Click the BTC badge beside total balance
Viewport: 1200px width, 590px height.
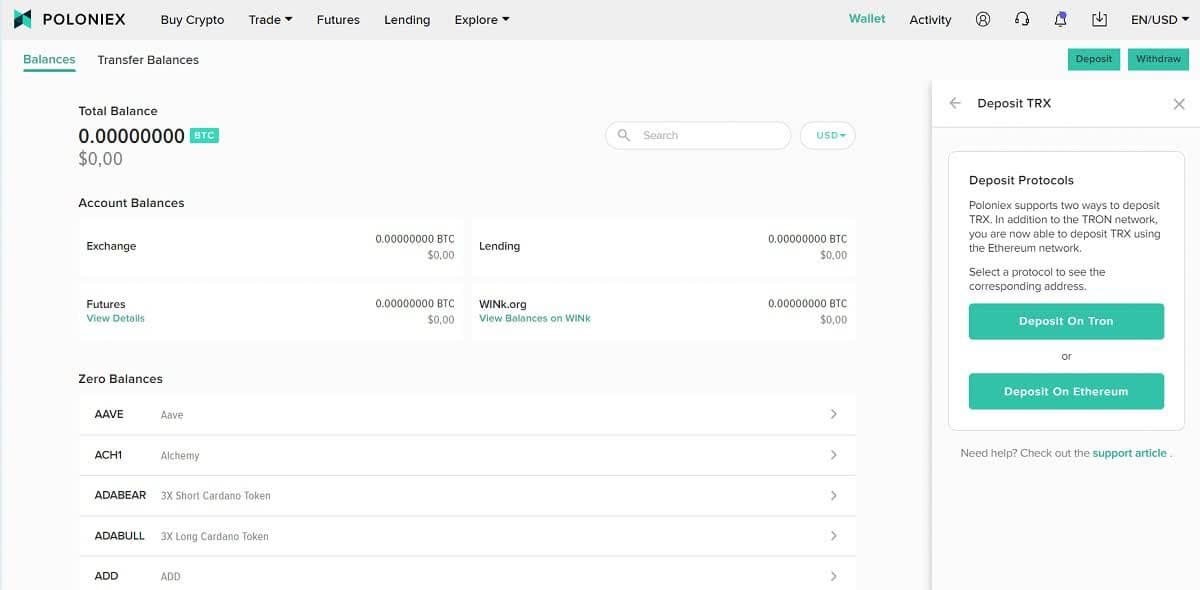(x=204, y=136)
